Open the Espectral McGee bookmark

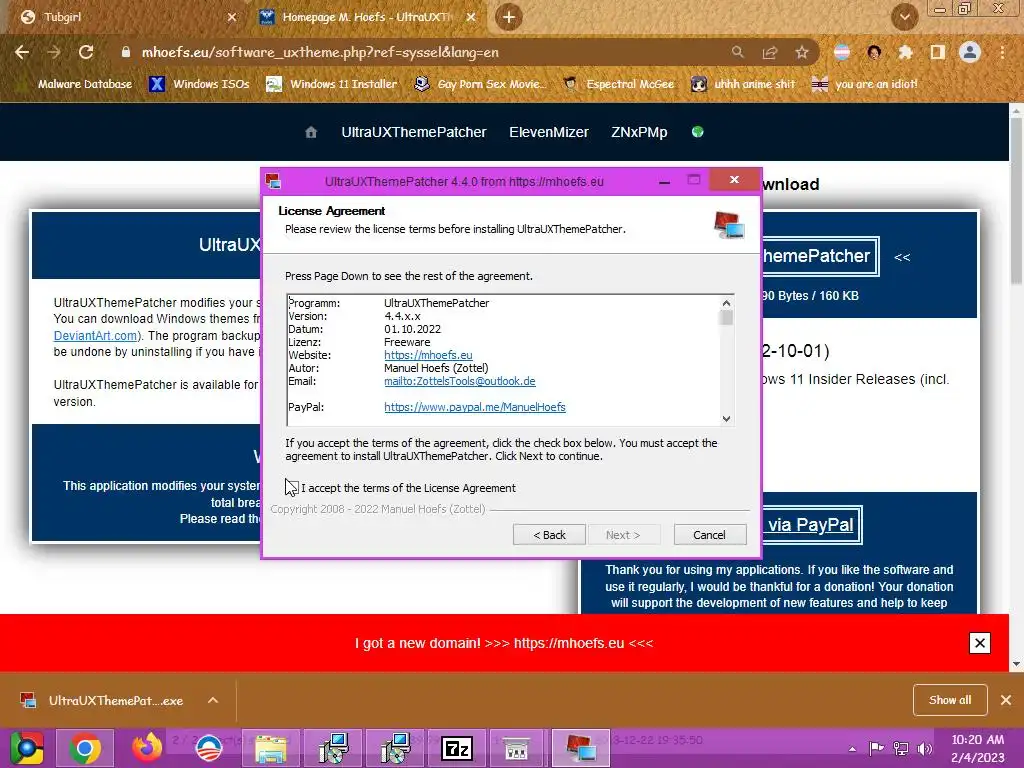coord(619,84)
